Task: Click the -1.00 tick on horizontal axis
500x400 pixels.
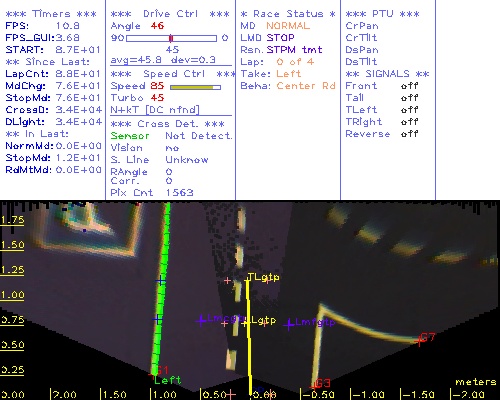Action: pos(367,394)
